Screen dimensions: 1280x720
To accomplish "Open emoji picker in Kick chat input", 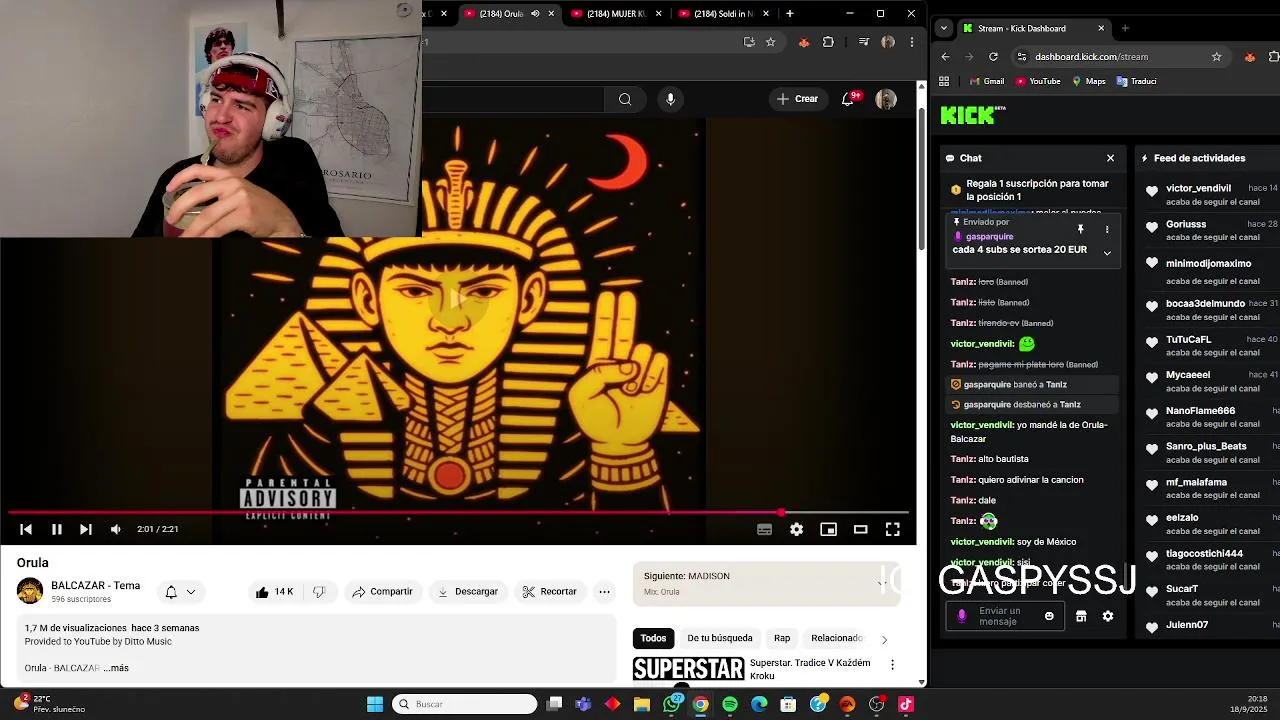I will (1049, 617).
